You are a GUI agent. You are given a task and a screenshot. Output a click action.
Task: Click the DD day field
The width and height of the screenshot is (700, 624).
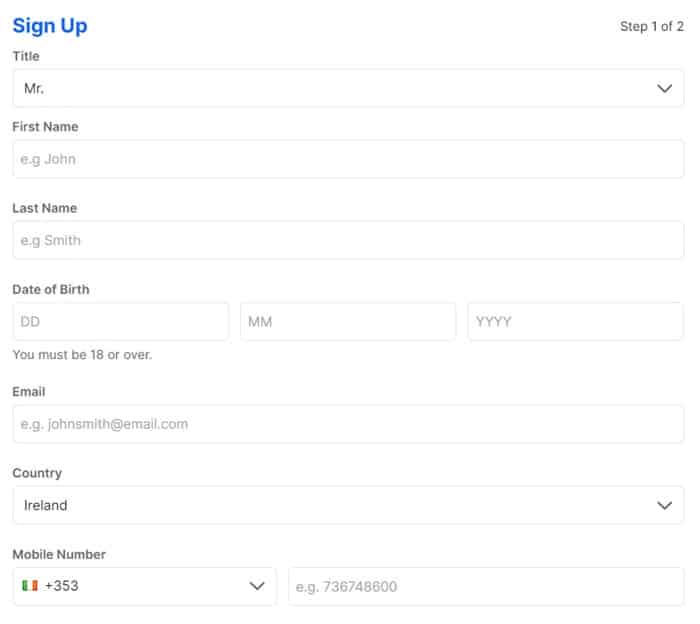121,322
